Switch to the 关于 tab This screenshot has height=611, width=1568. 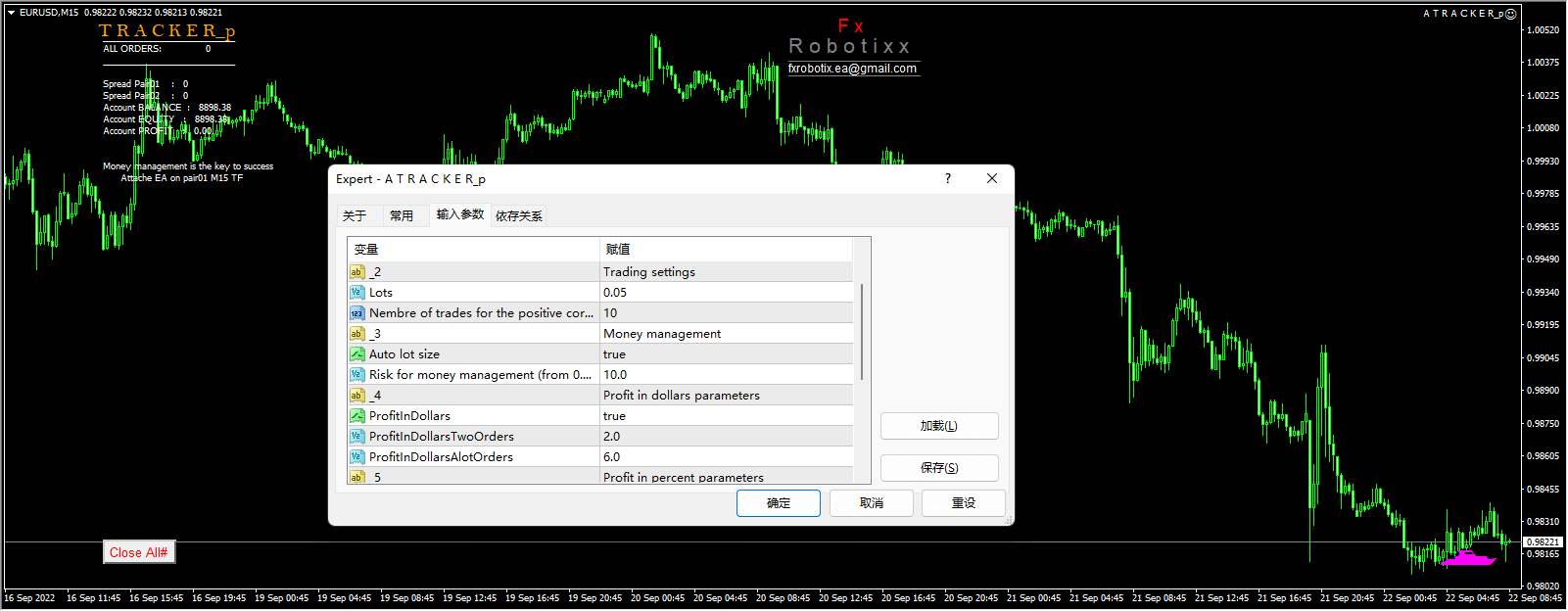pos(355,215)
